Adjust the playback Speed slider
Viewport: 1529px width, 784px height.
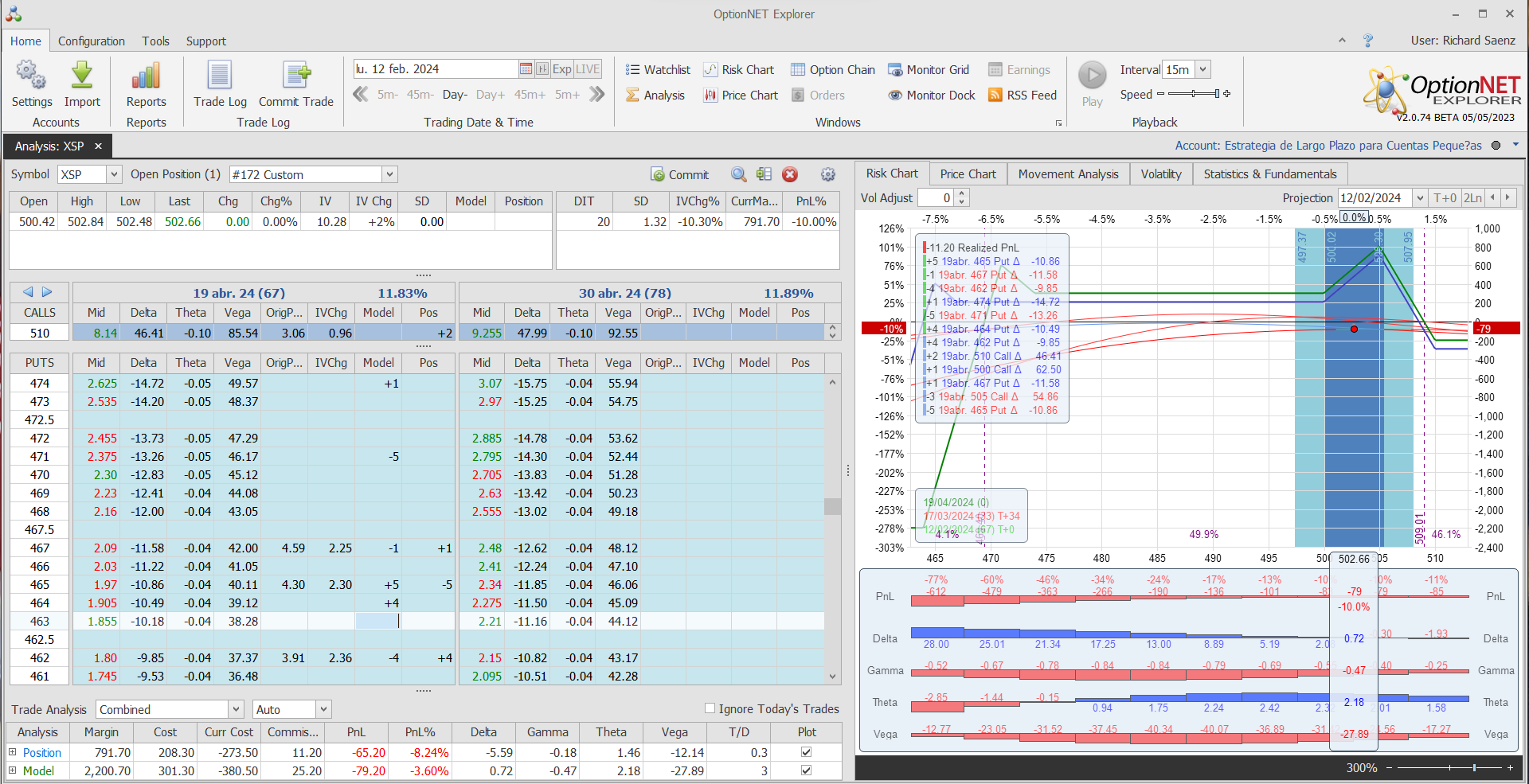point(1193,94)
